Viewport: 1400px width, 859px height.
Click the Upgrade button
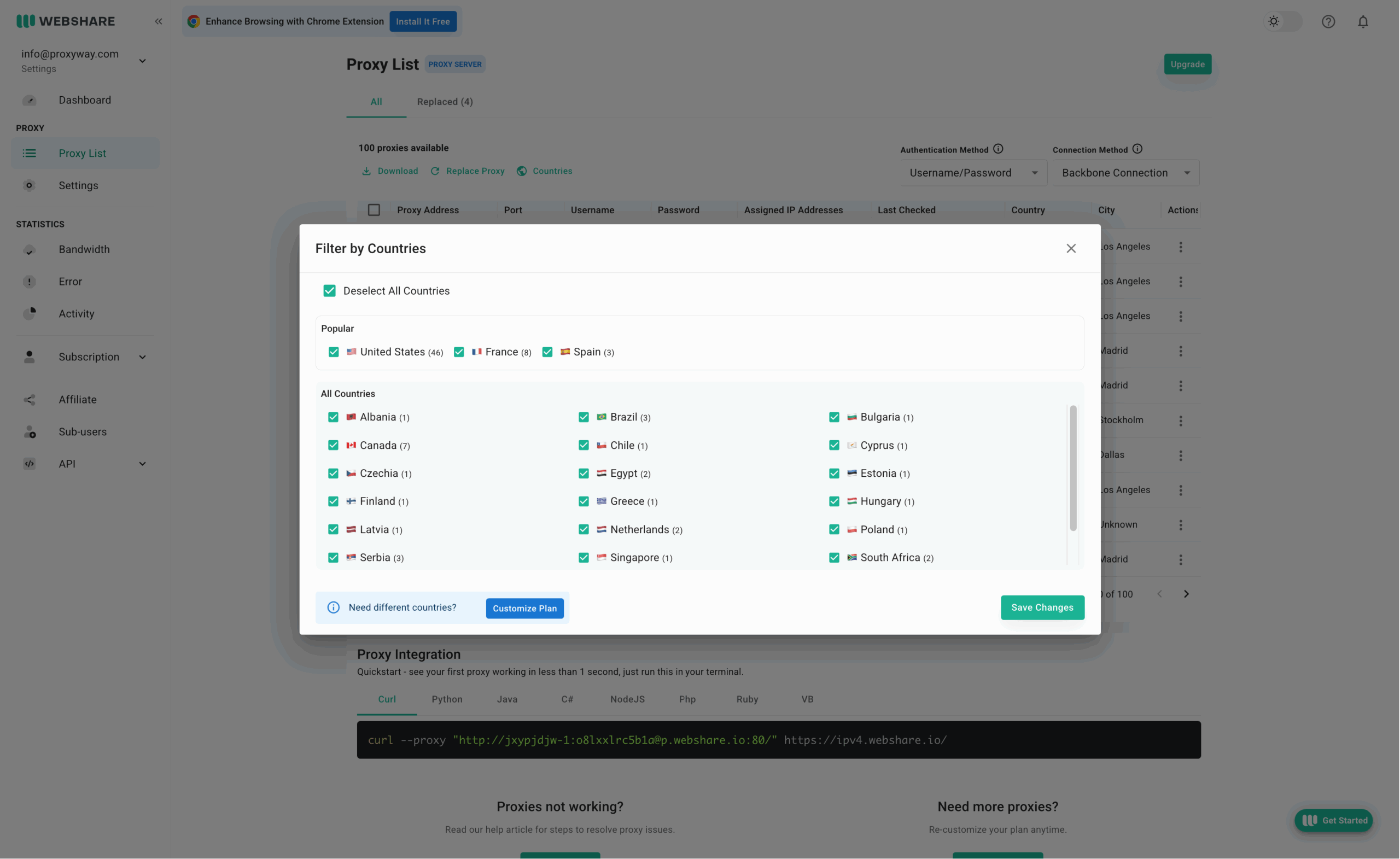click(1187, 64)
